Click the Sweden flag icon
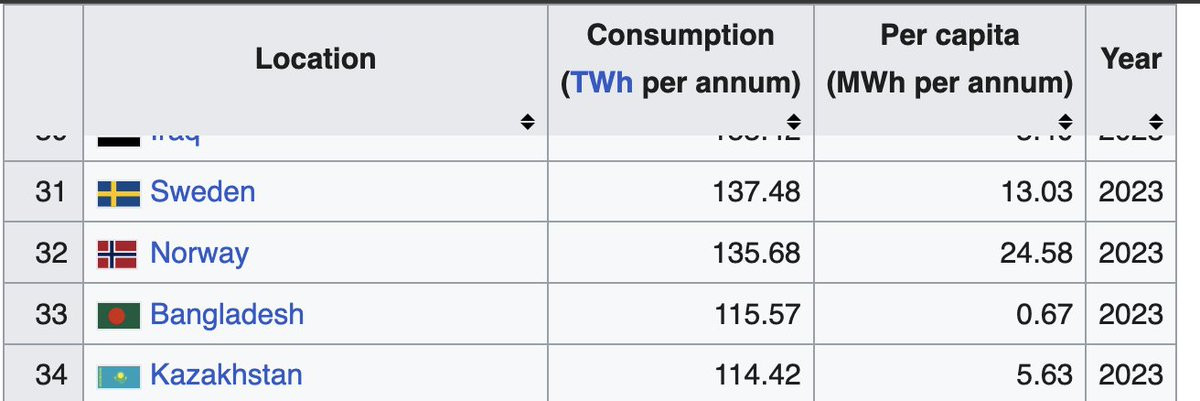Image resolution: width=1200 pixels, height=401 pixels. [x=118, y=192]
